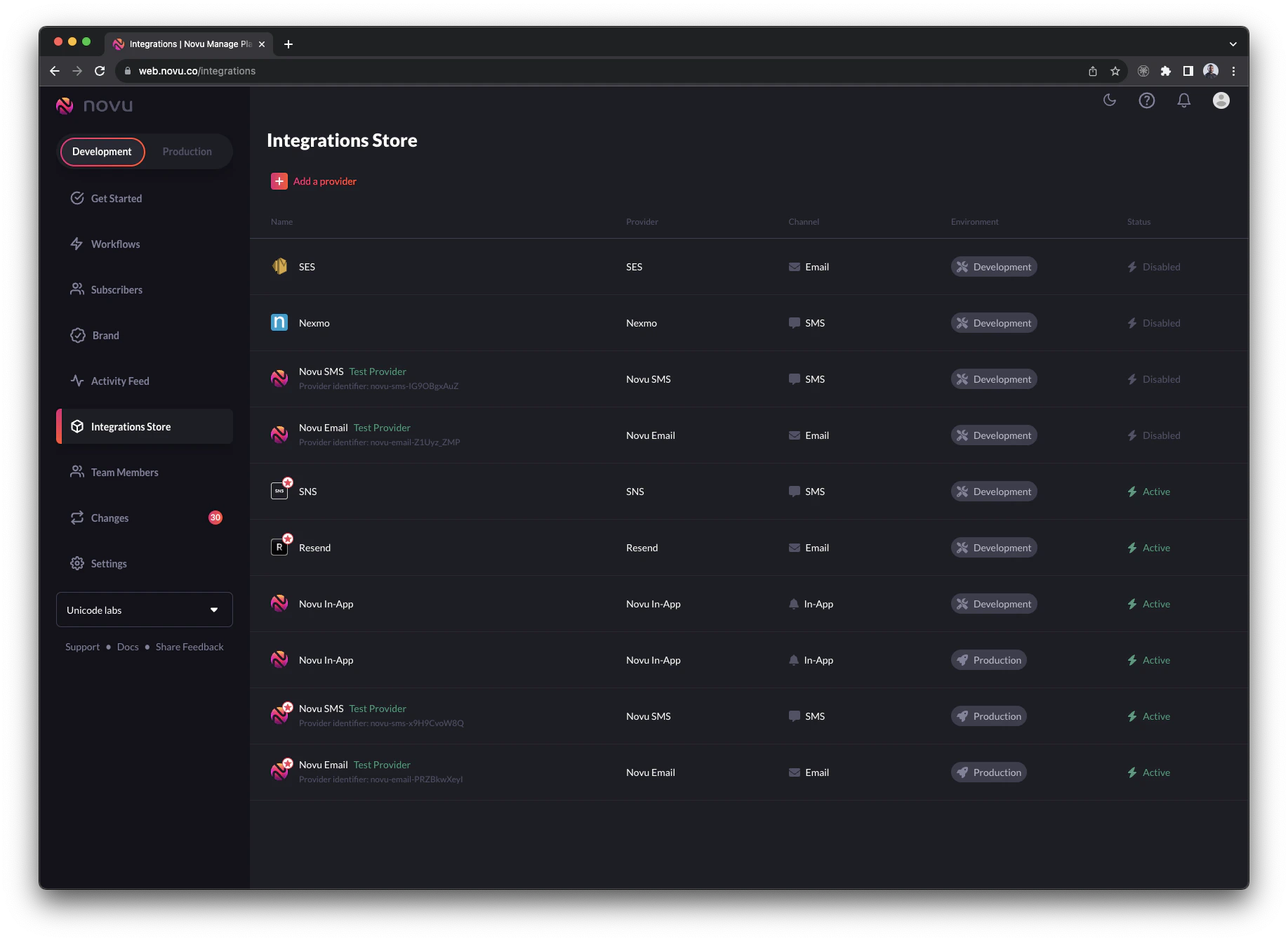Screen dimensions: 1288x941
Task: Click the browser address bar URL
Action: click(x=197, y=71)
